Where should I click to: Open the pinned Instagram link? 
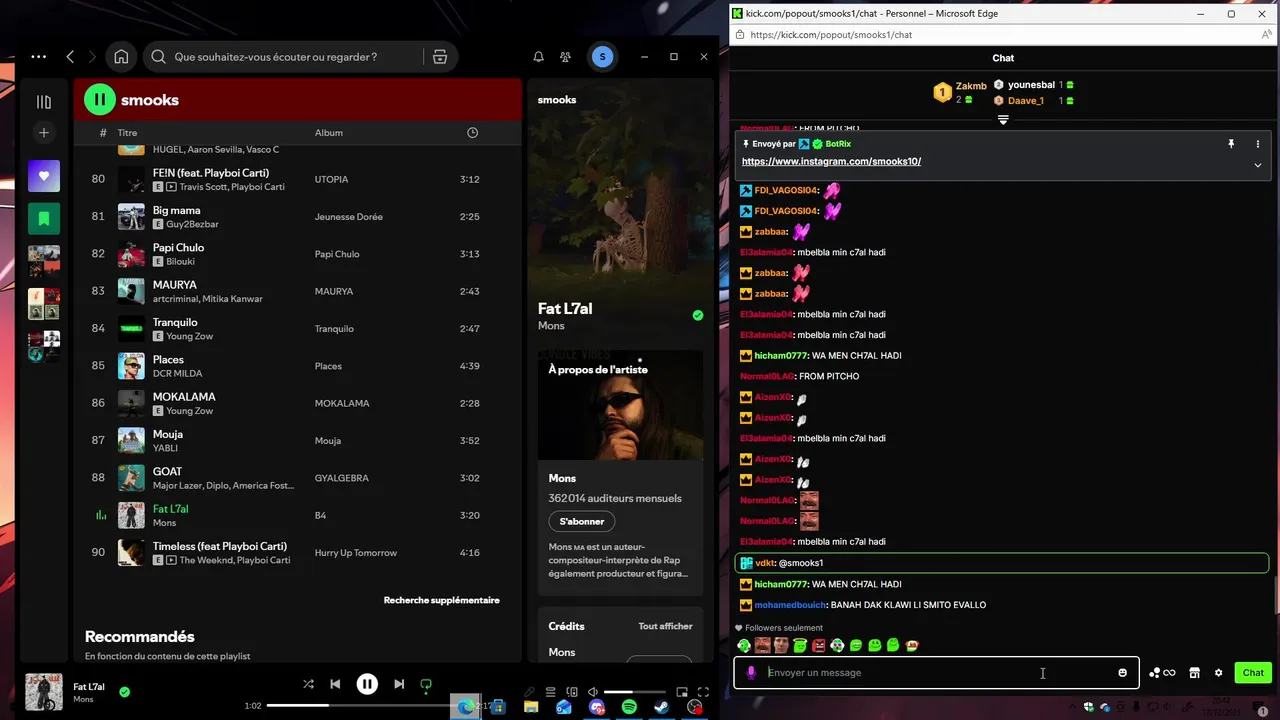(831, 161)
